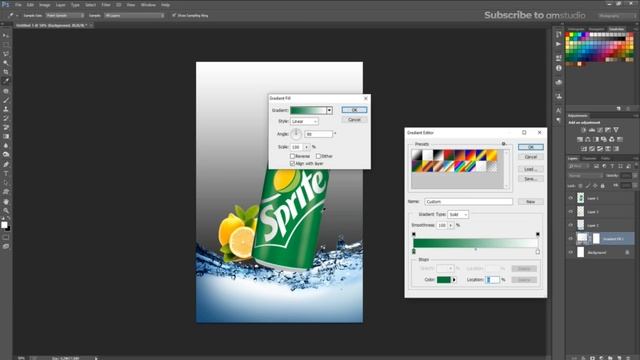Open the color stop Color arrow menu
This screenshot has width=640, height=360.
454,280
